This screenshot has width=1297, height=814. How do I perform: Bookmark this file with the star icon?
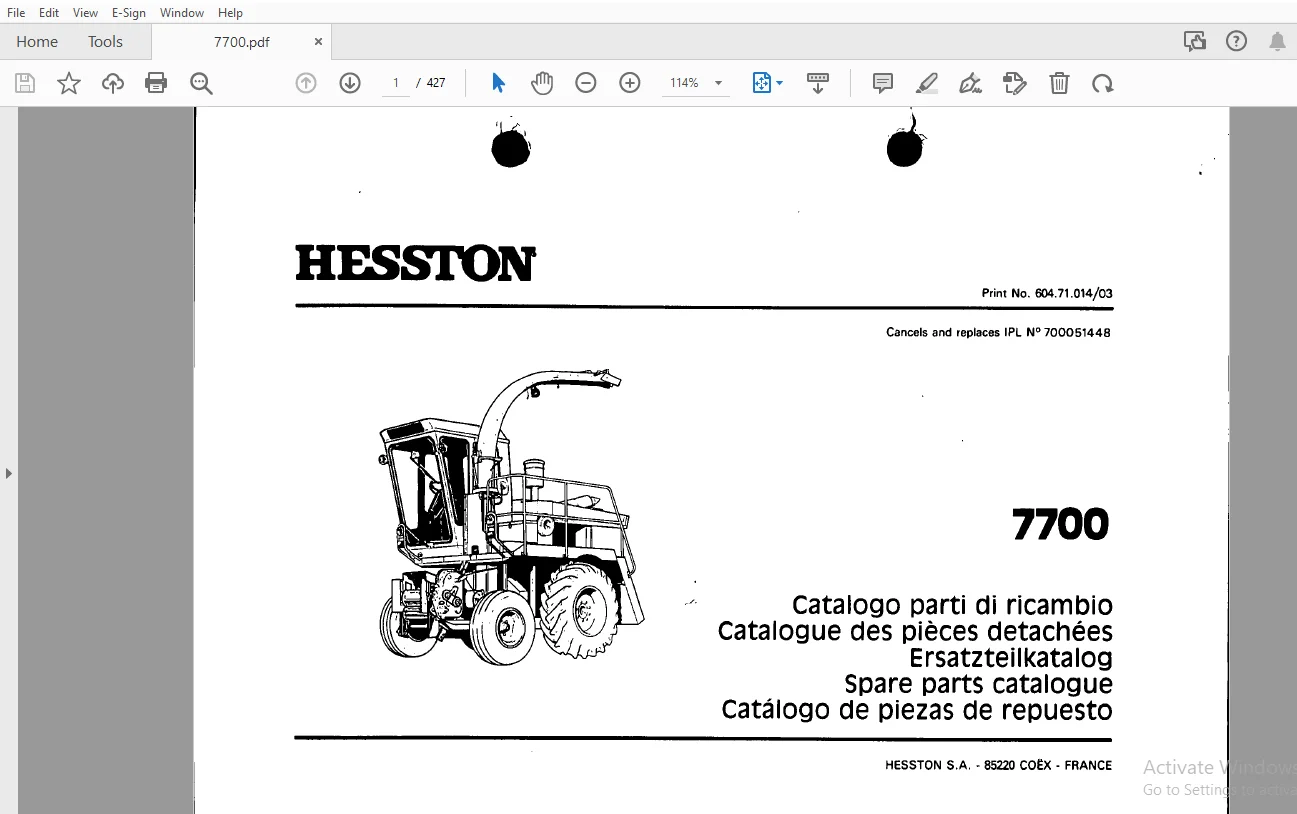[69, 83]
